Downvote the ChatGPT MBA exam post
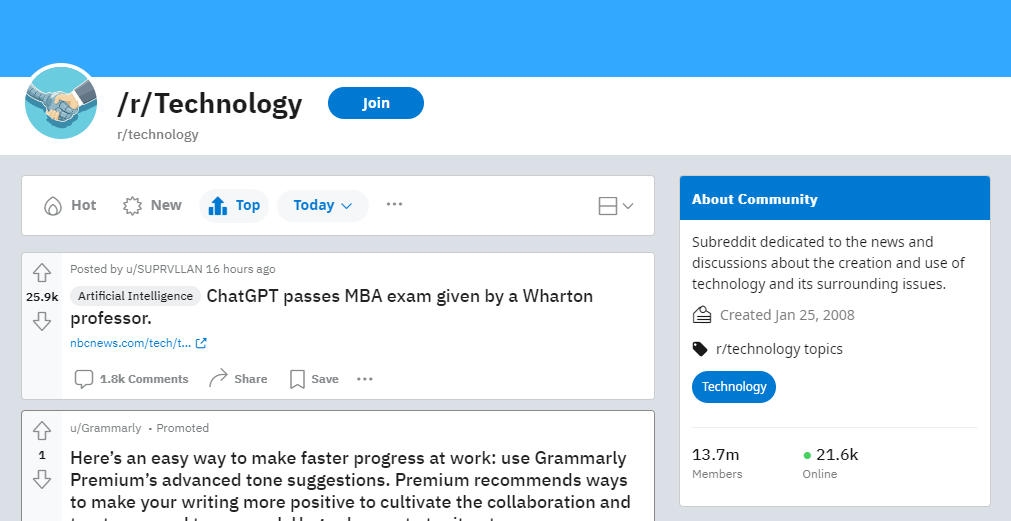Viewport: 1011px width, 521px height. click(x=42, y=320)
